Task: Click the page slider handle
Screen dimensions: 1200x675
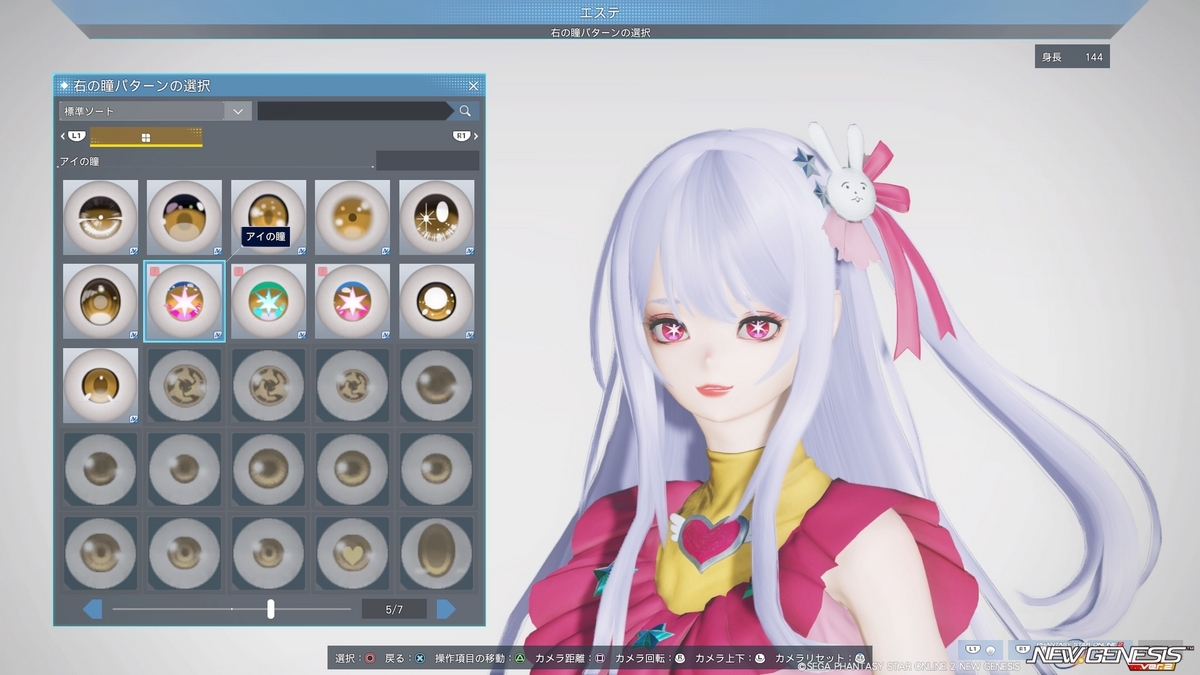Action: click(x=271, y=609)
